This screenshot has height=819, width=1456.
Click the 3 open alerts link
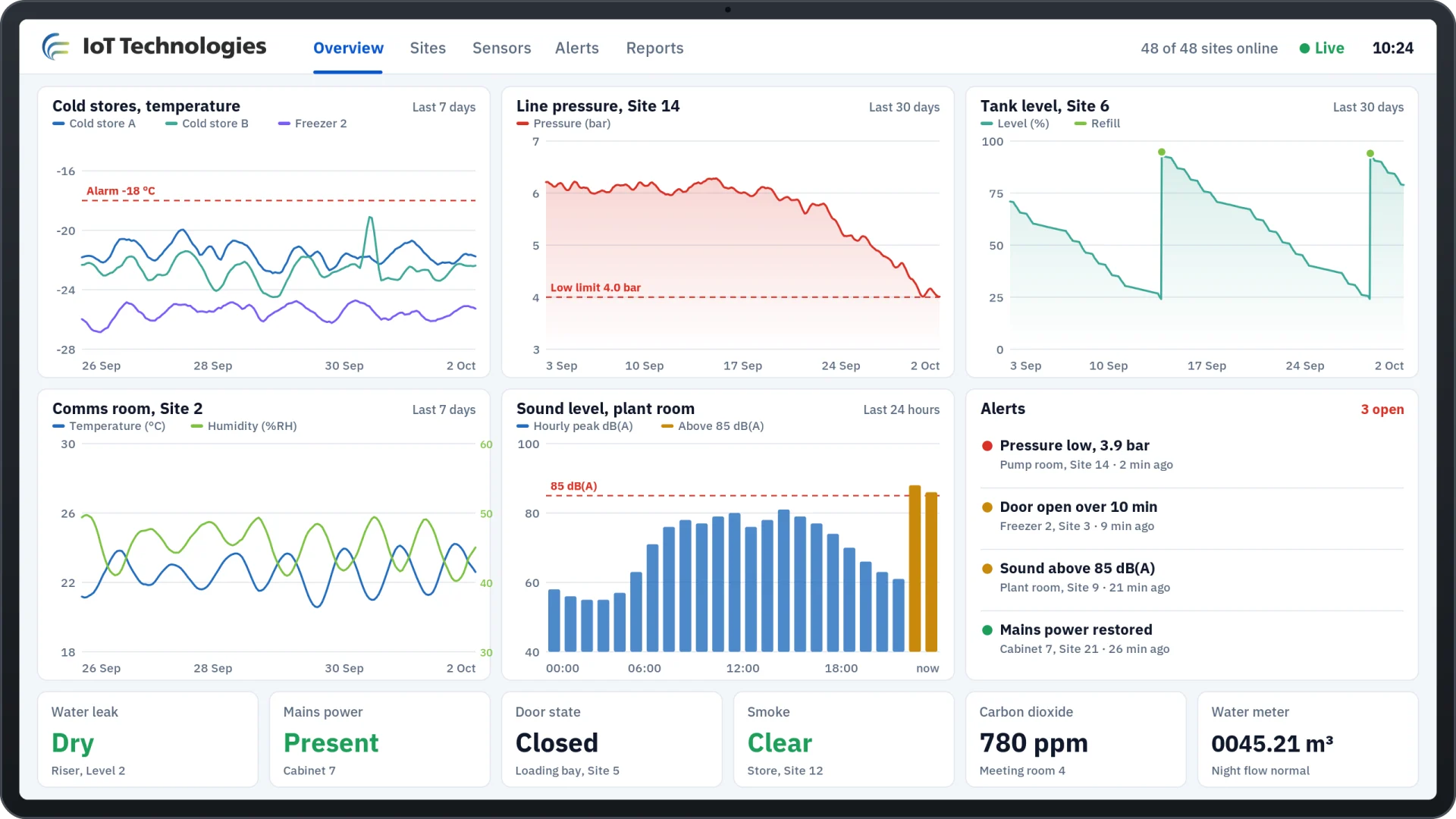pos(1382,409)
